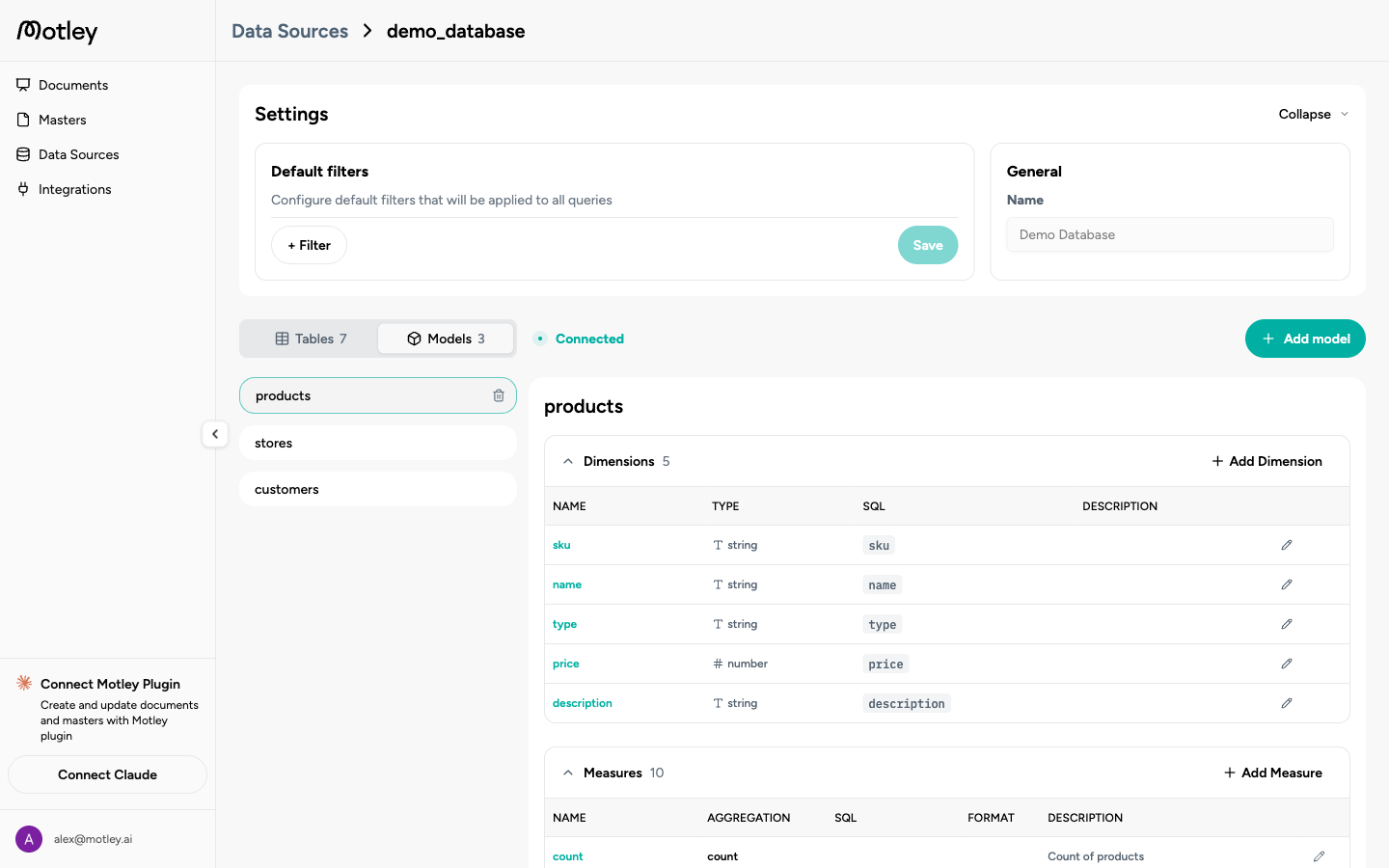Click the Connect Claude button
The width and height of the screenshot is (1389, 868).
(x=107, y=774)
